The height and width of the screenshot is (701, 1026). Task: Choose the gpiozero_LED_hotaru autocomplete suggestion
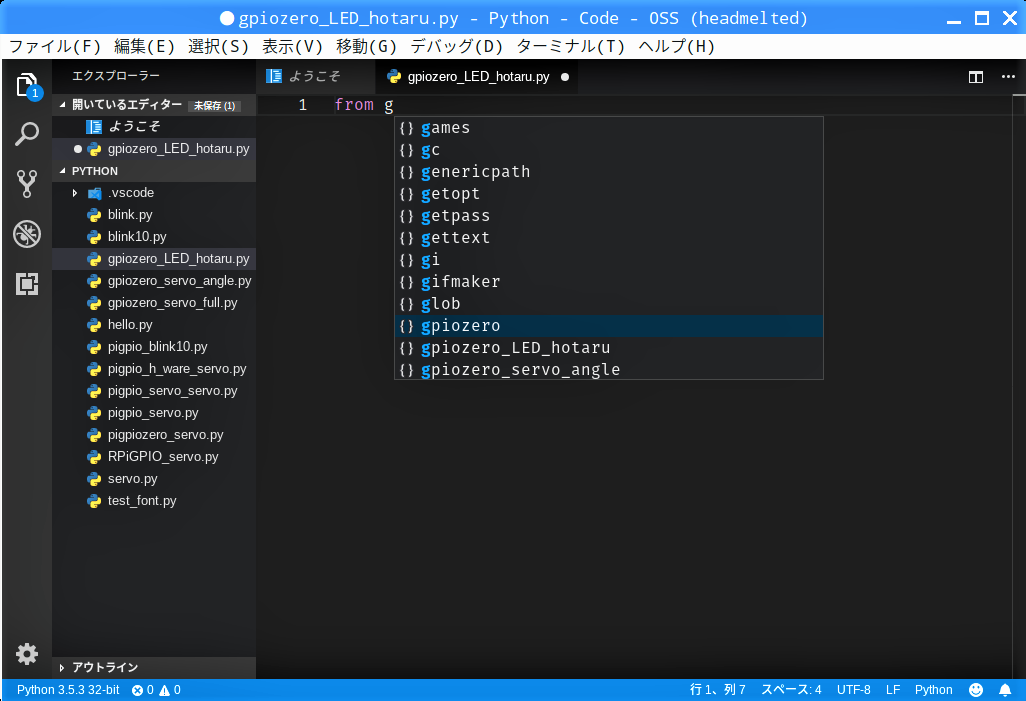(x=609, y=348)
